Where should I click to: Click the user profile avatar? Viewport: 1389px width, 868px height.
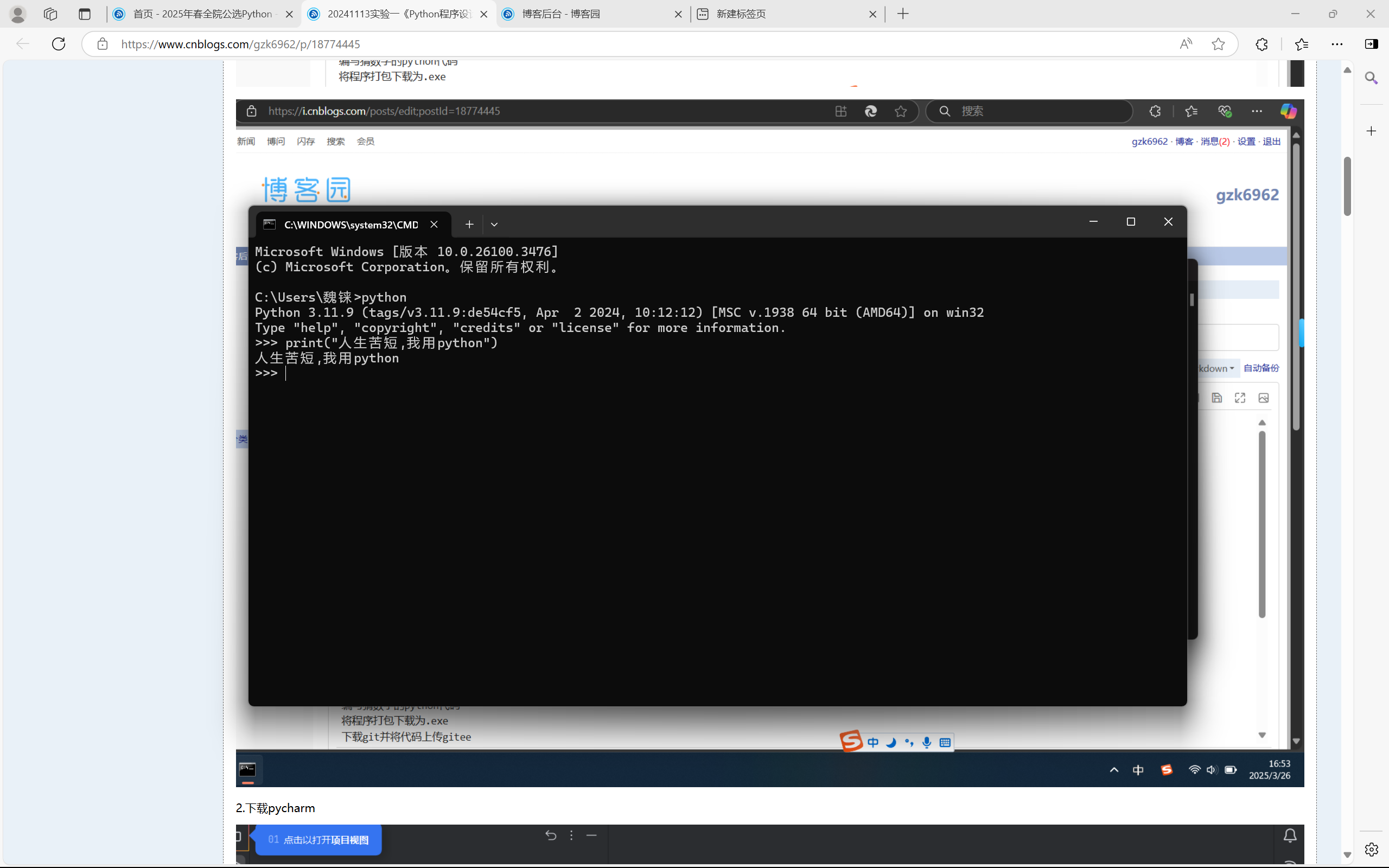18,14
